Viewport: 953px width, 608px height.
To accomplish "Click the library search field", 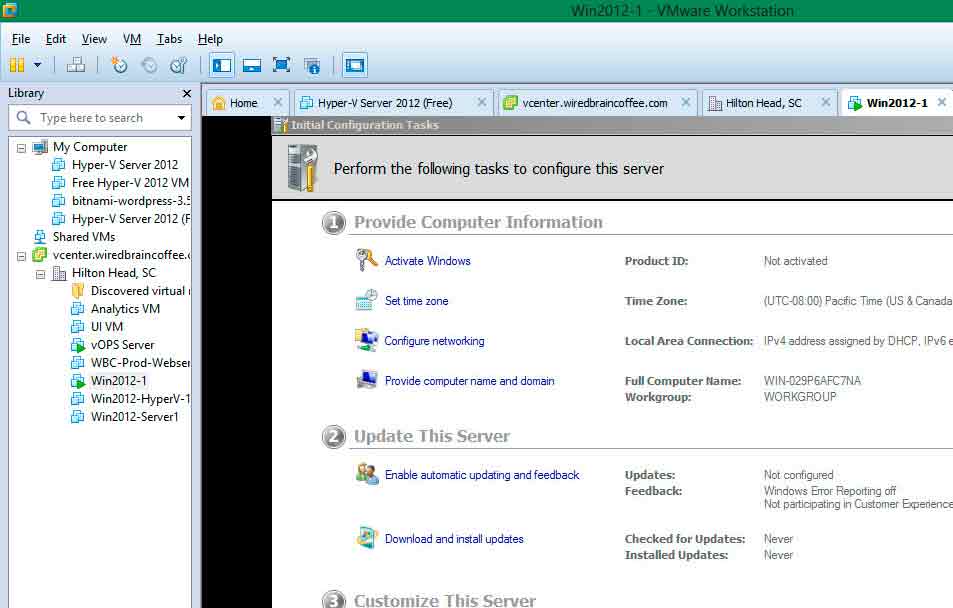I will click(100, 117).
